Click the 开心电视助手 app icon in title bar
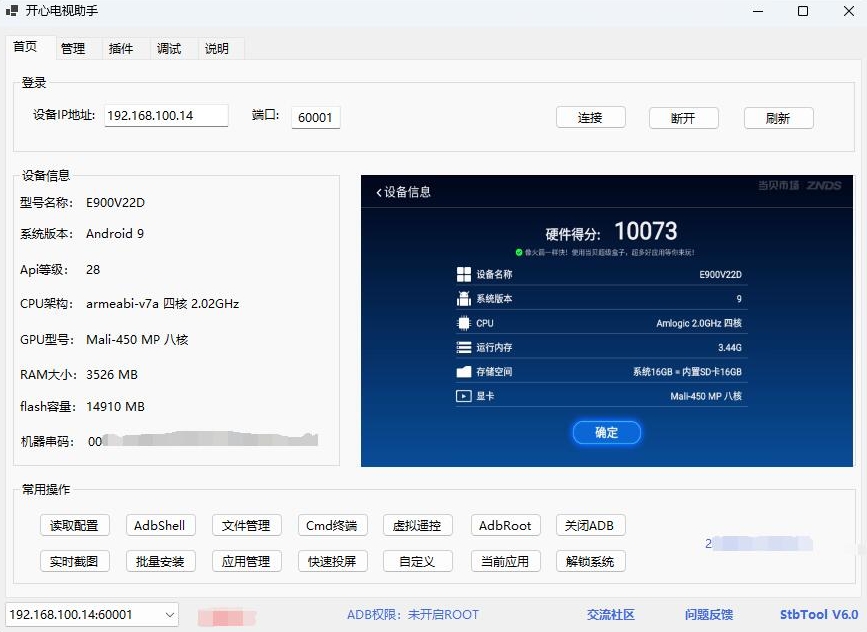 pos(14,11)
